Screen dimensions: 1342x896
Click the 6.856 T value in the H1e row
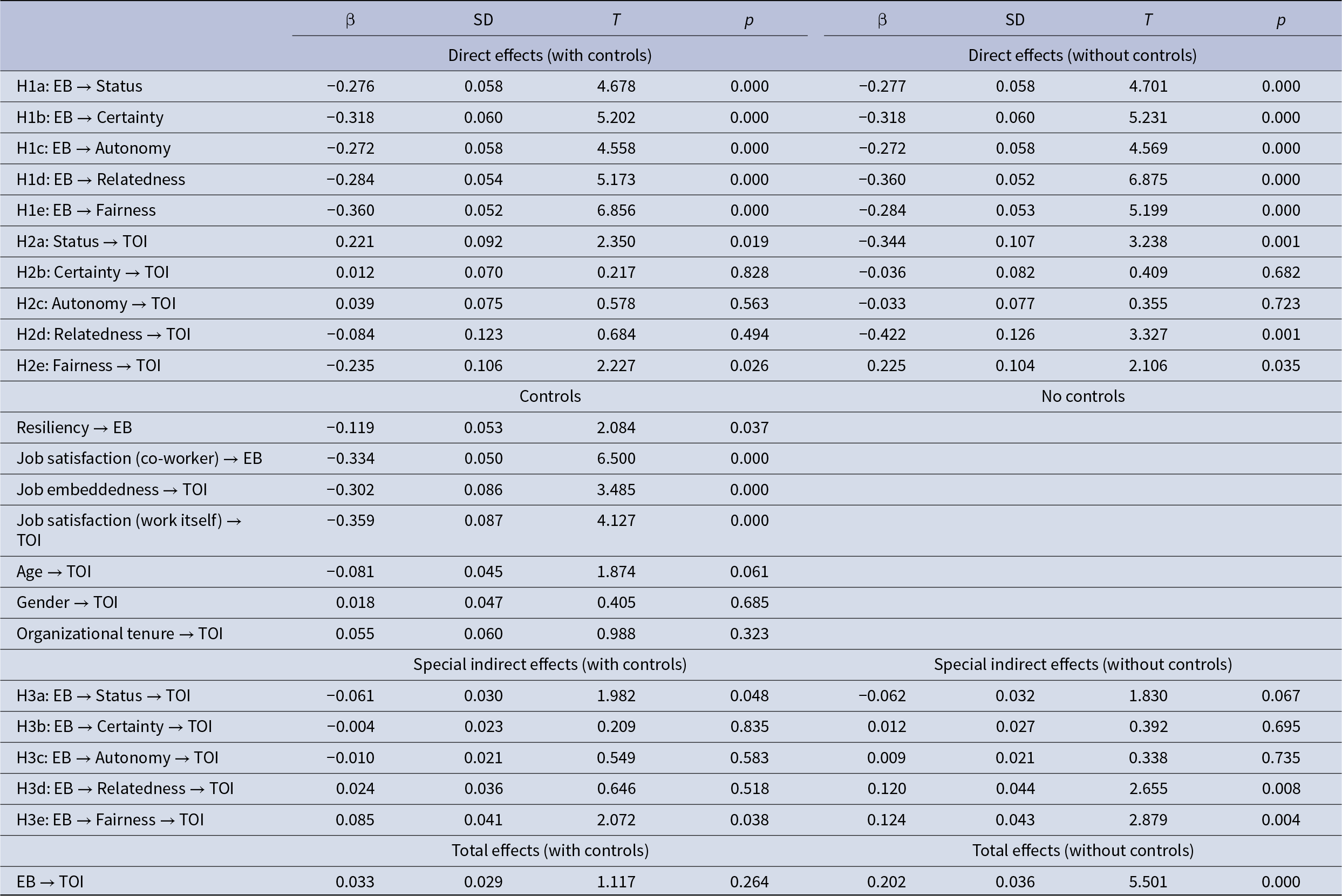click(616, 210)
